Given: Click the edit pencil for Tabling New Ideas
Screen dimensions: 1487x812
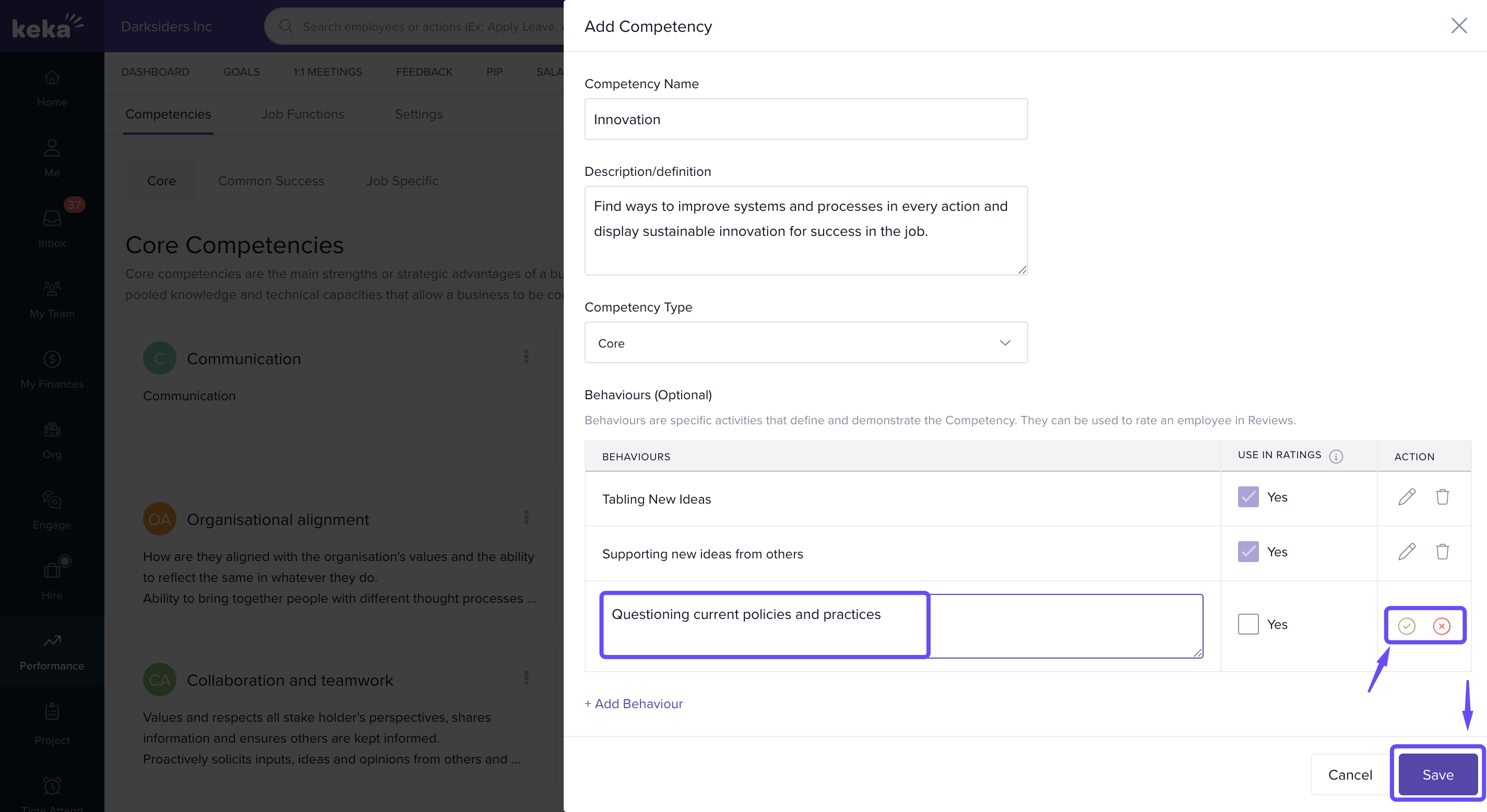Looking at the screenshot, I should click(1407, 497).
